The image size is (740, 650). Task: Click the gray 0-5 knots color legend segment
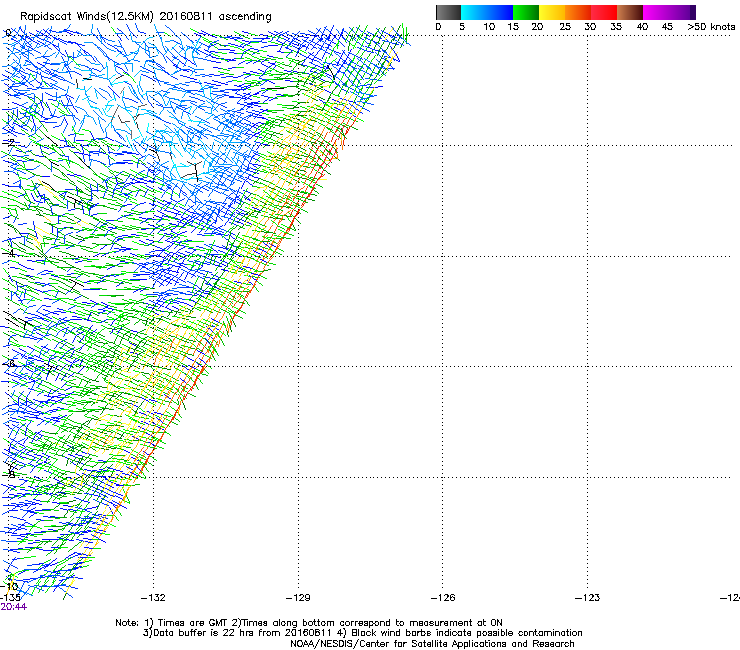click(x=448, y=12)
